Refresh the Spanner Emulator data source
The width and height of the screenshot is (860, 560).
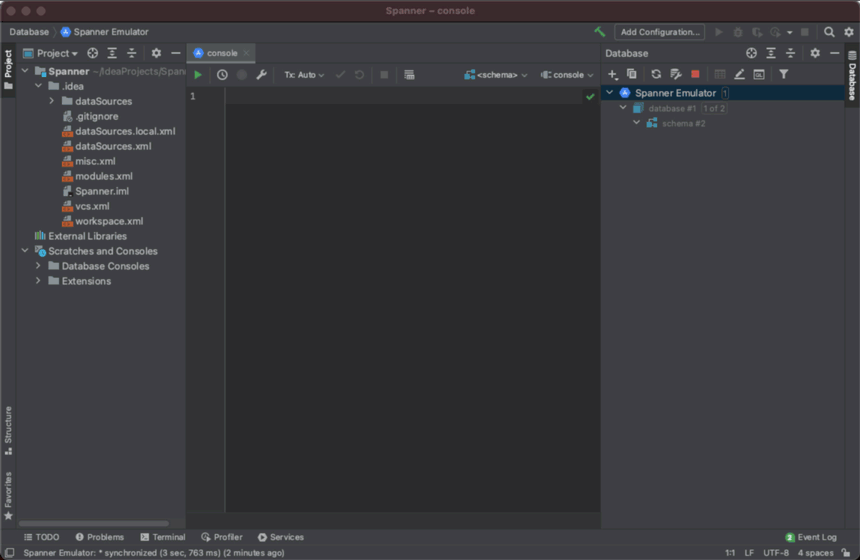tap(656, 74)
